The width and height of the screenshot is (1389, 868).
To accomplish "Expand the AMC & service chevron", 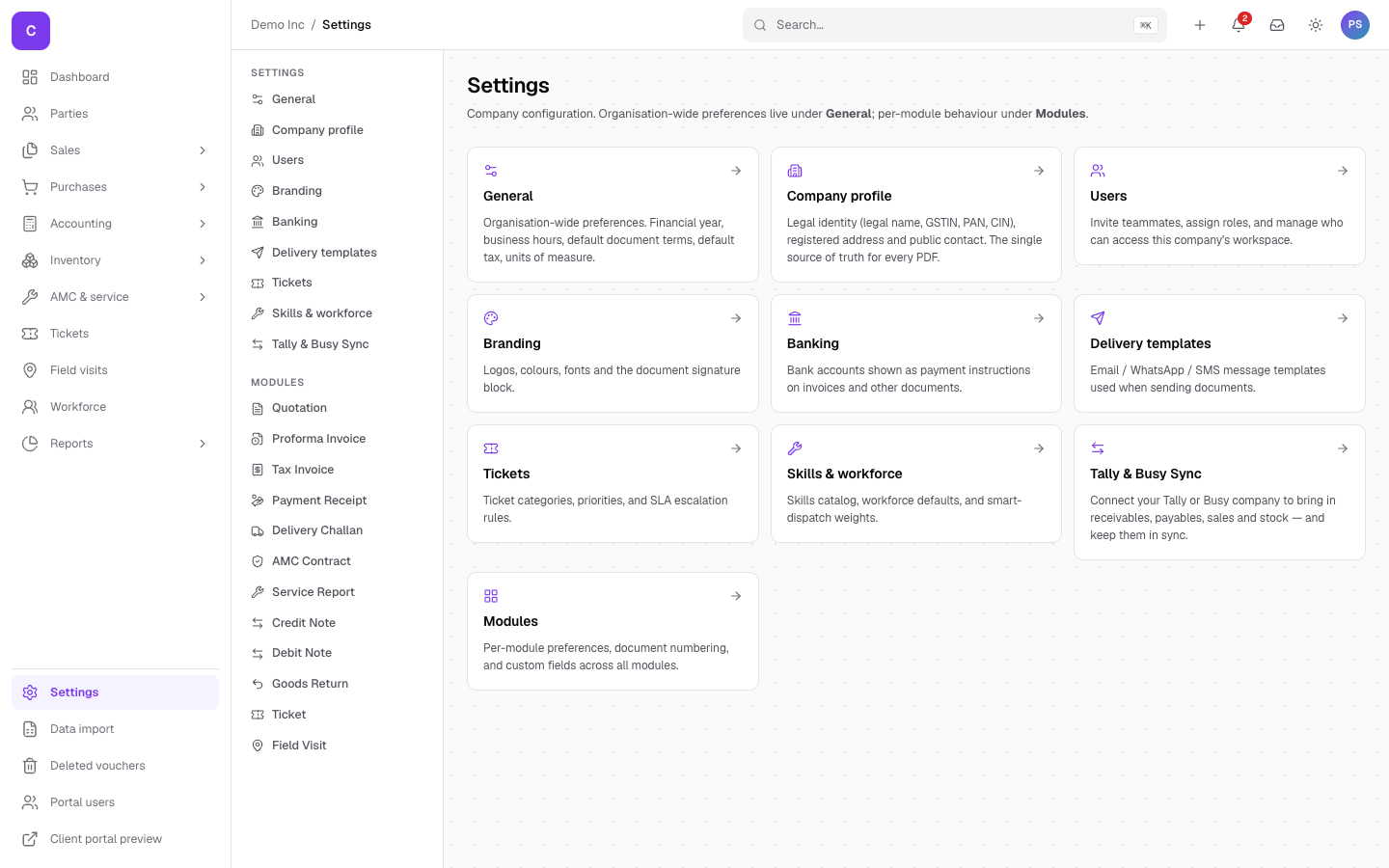I will pyautogui.click(x=203, y=297).
